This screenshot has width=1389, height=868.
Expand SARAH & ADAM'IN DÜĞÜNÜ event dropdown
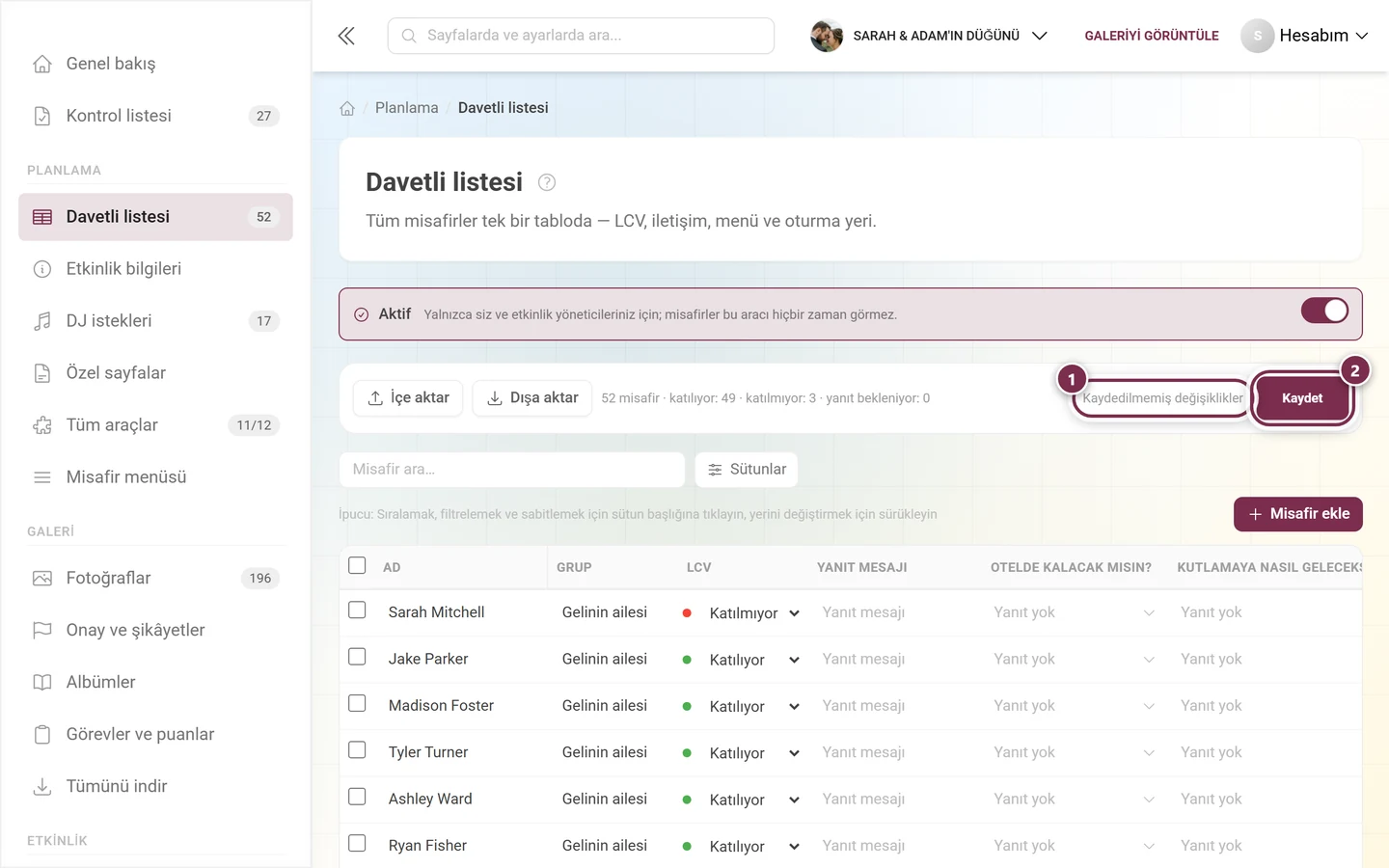coord(928,36)
